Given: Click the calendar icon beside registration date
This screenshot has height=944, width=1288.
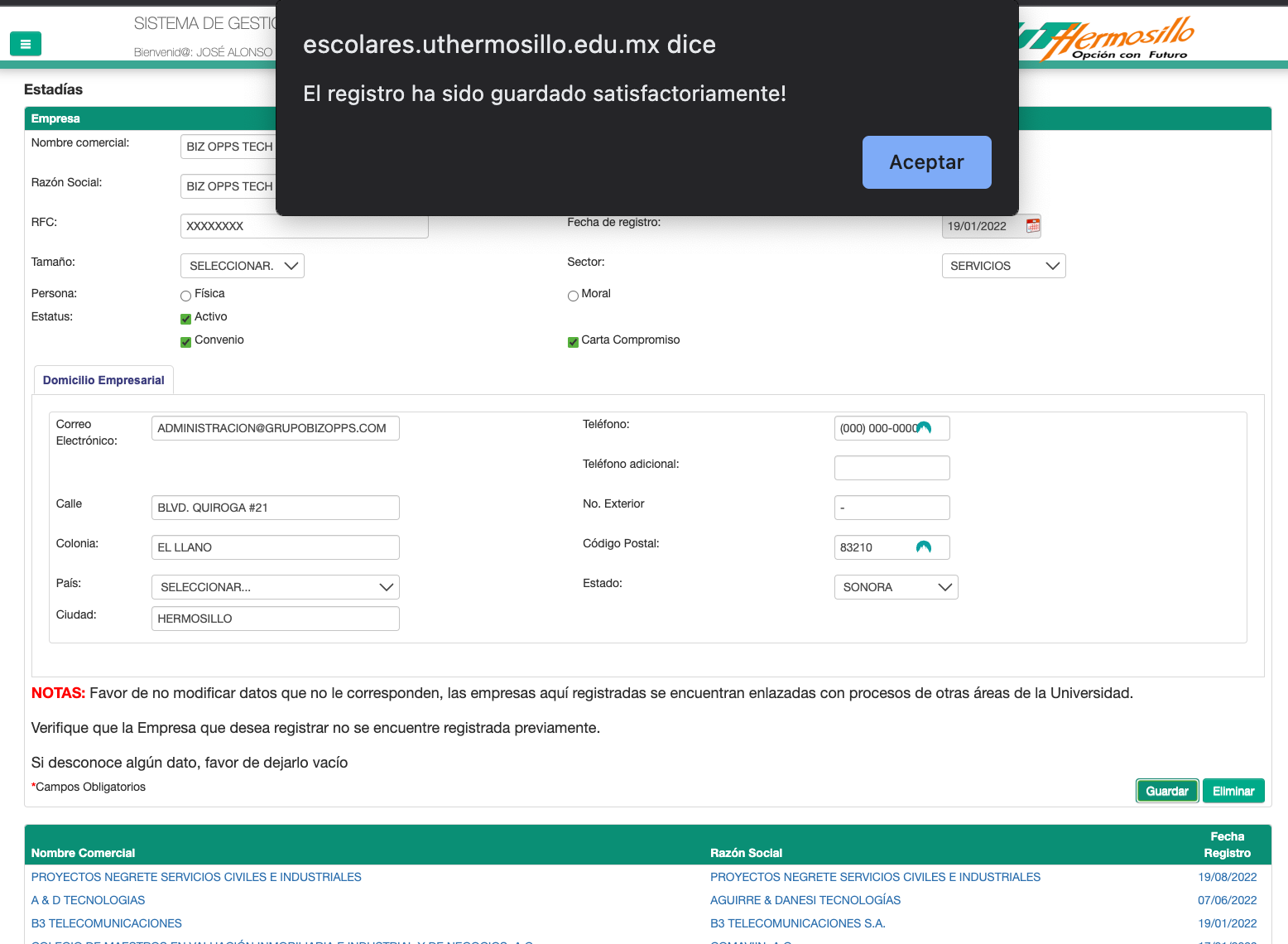Looking at the screenshot, I should [1032, 225].
